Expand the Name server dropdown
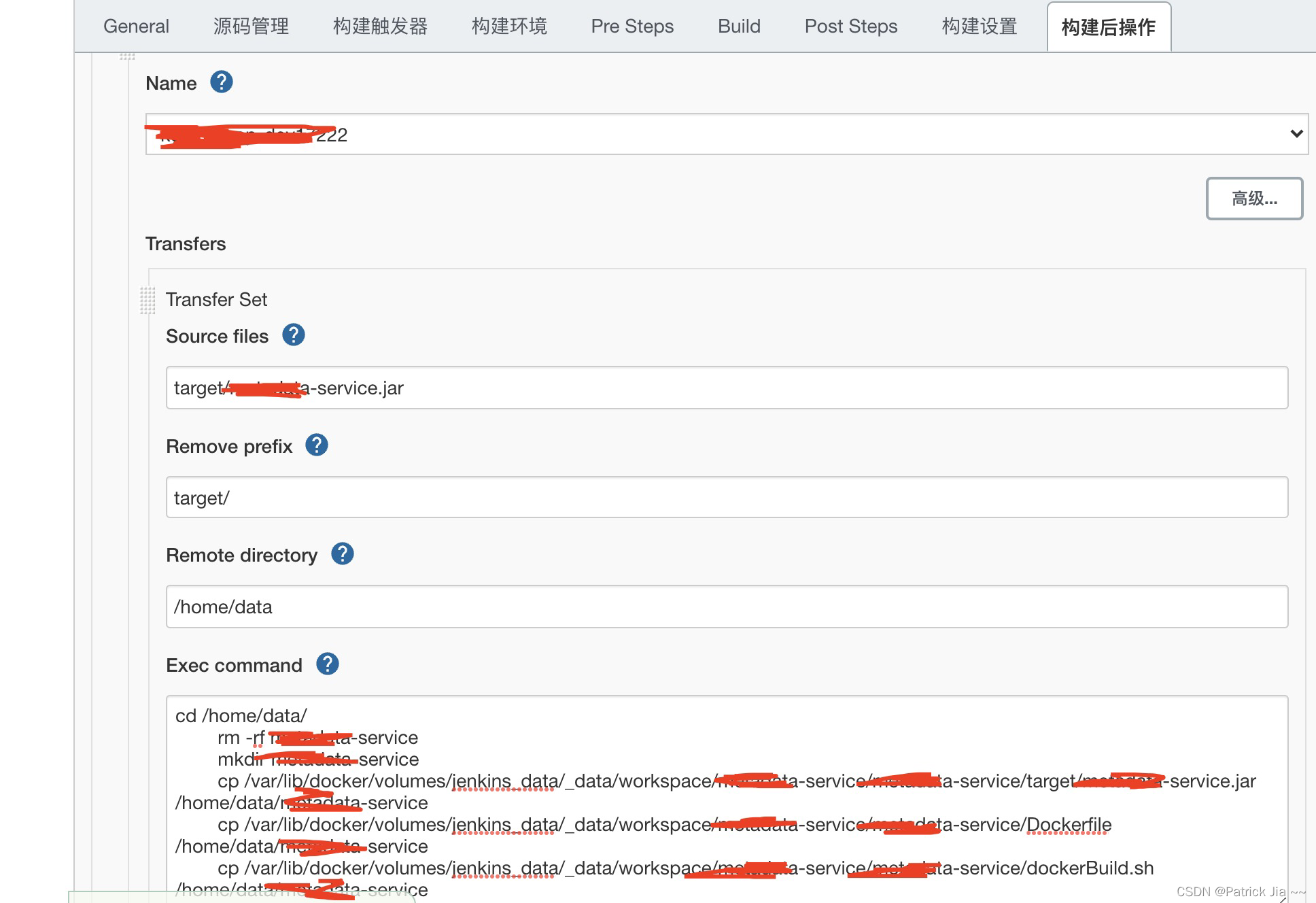Image resolution: width=1316 pixels, height=903 pixels. (726, 134)
